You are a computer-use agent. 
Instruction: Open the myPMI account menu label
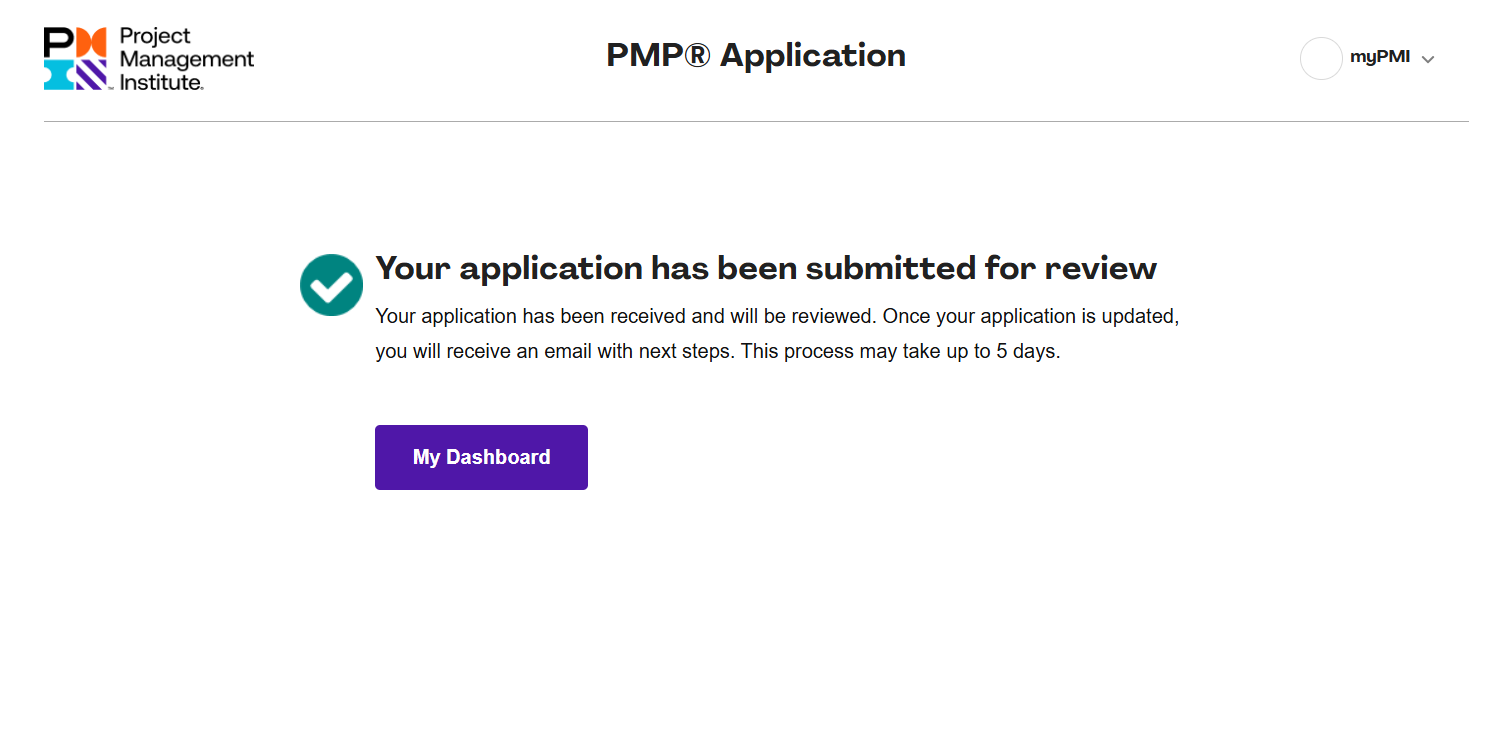[1379, 57]
